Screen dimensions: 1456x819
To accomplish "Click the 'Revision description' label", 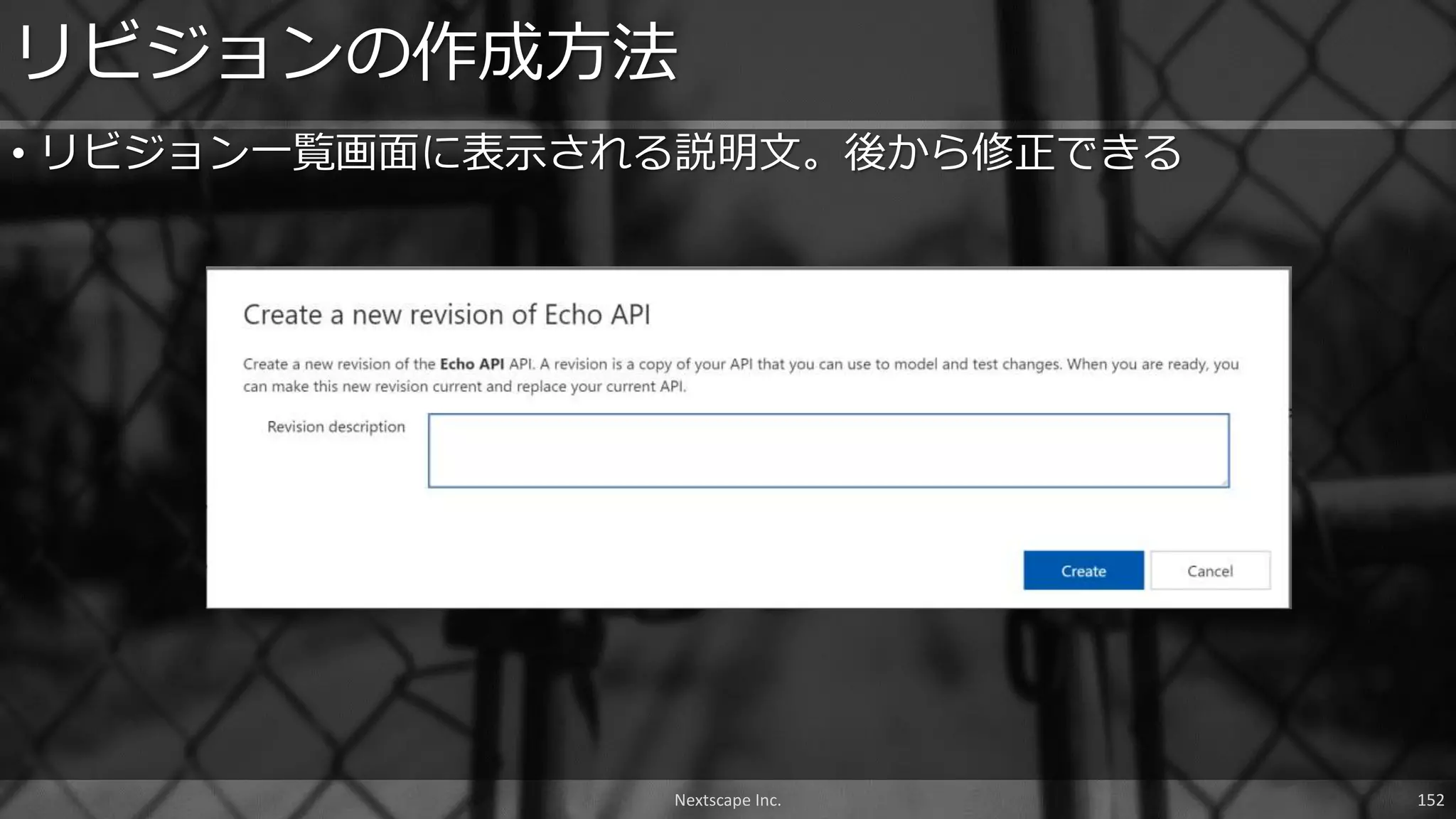I will [336, 427].
